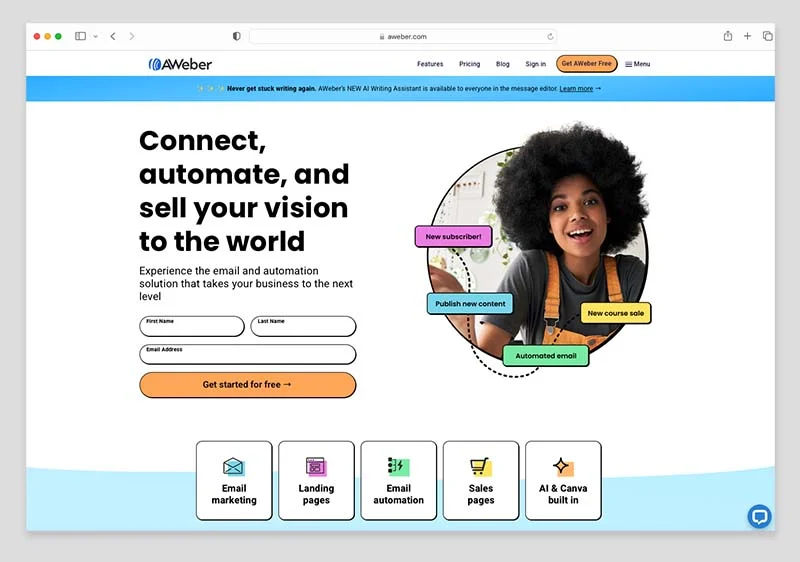Open the Safari share icon
The image size is (800, 562).
click(728, 36)
